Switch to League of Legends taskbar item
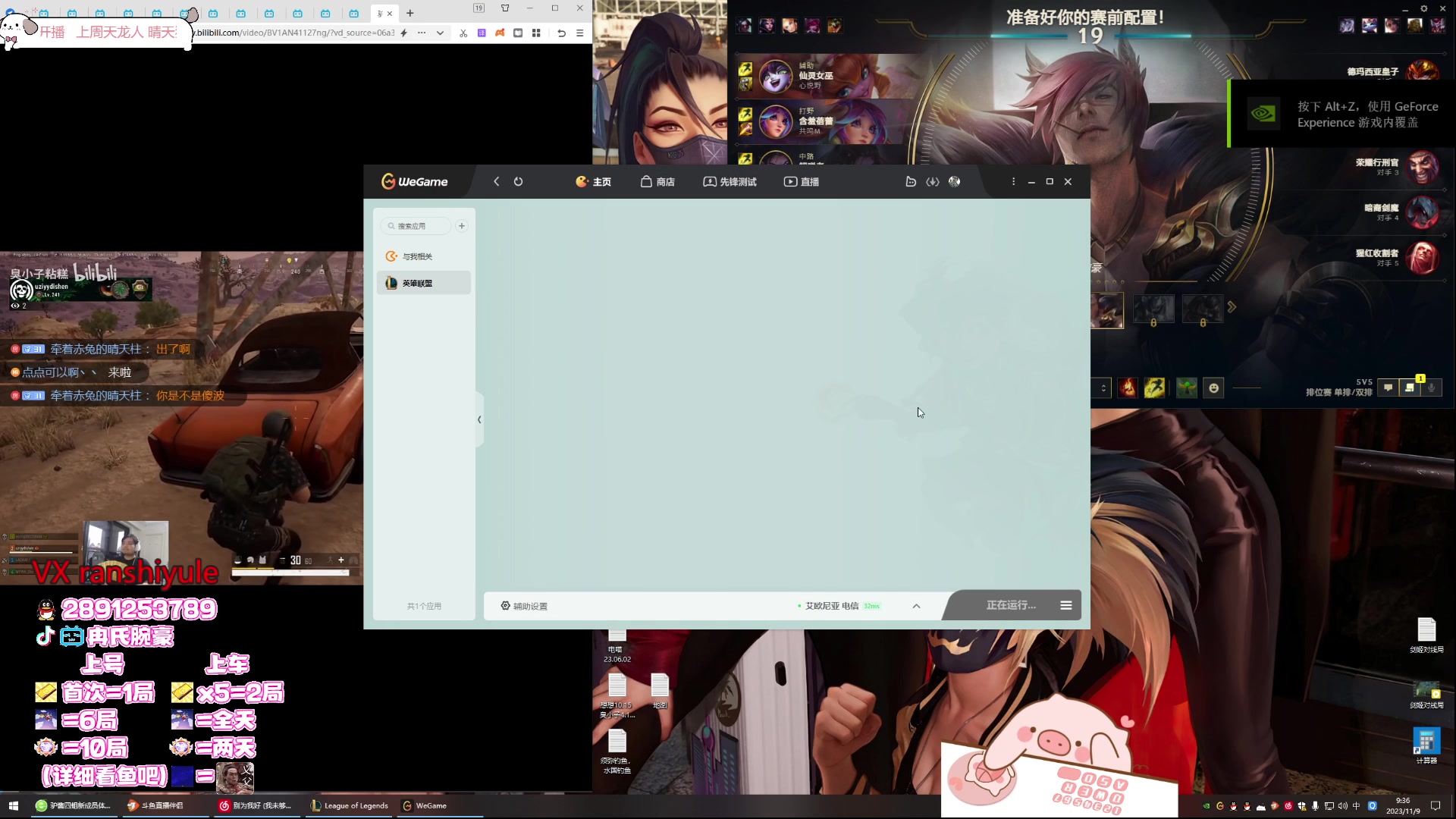The width and height of the screenshot is (1456, 819). click(x=350, y=805)
